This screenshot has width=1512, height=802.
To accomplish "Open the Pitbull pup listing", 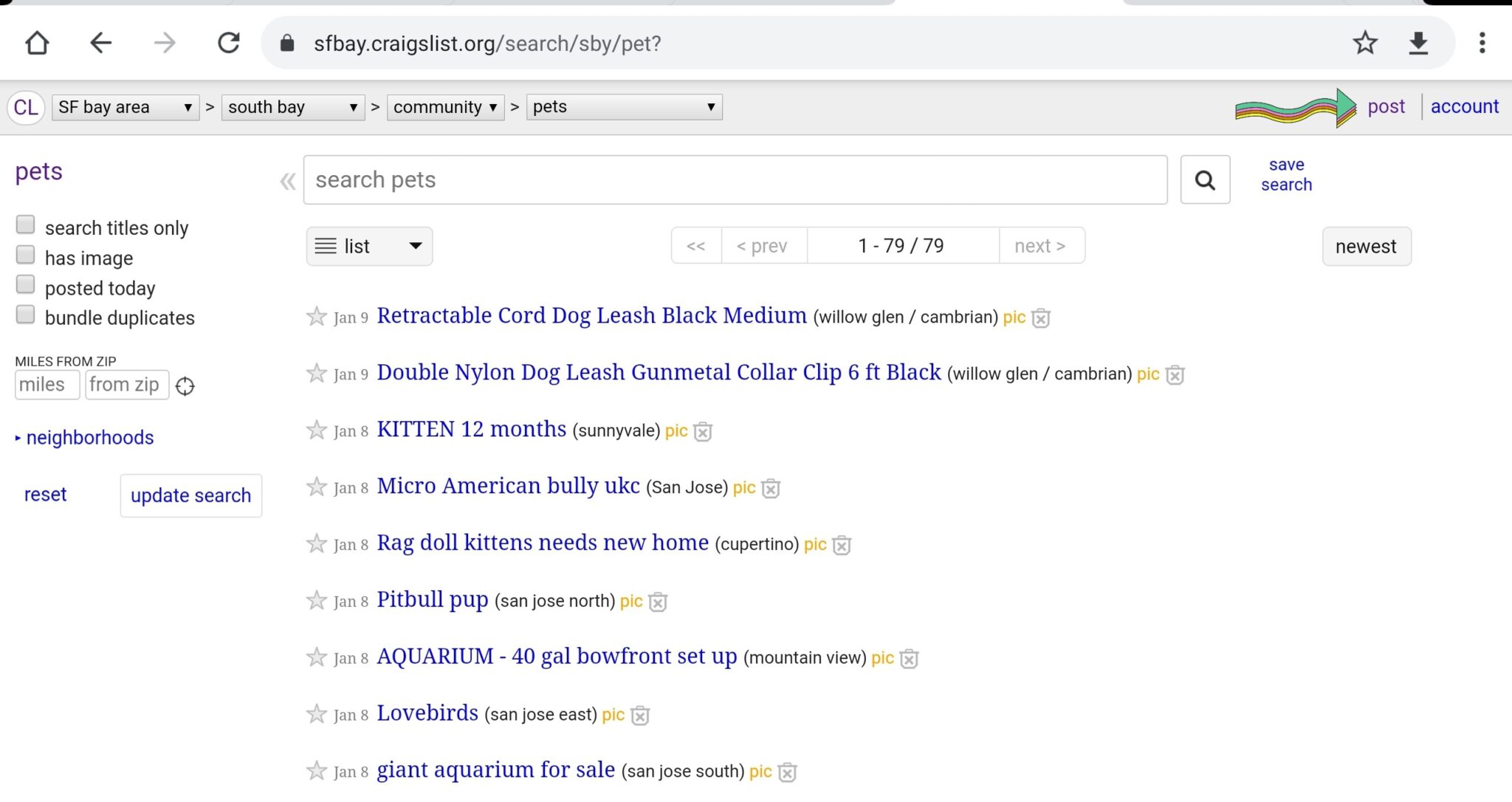I will 433,599.
